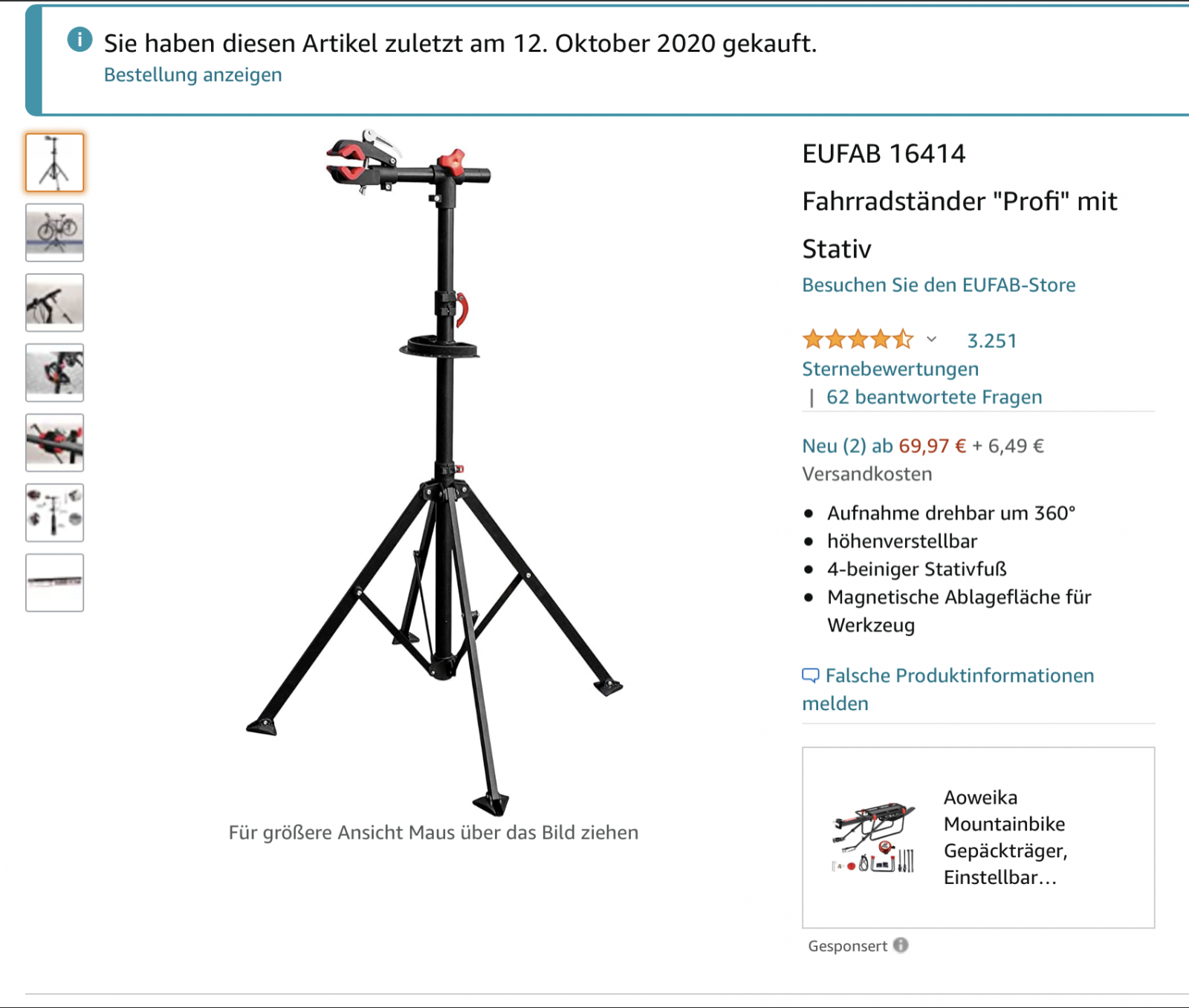Click the Neu (2) ab 69,97 € offer link

tap(884, 446)
